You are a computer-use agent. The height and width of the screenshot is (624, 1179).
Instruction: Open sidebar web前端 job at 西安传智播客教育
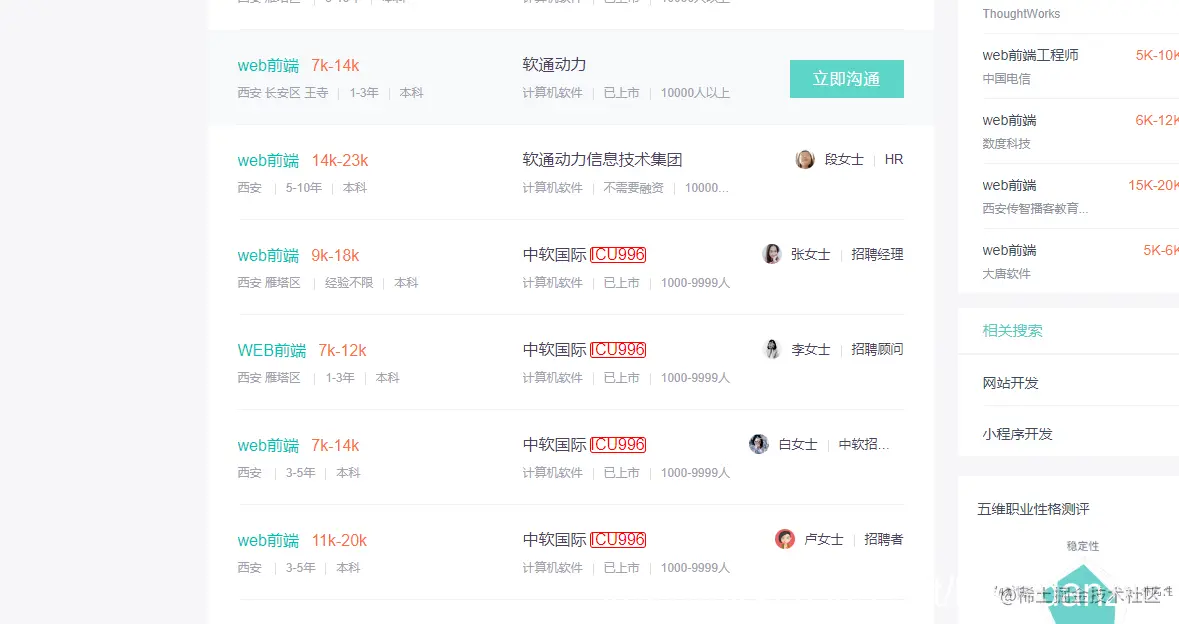tap(1009, 185)
